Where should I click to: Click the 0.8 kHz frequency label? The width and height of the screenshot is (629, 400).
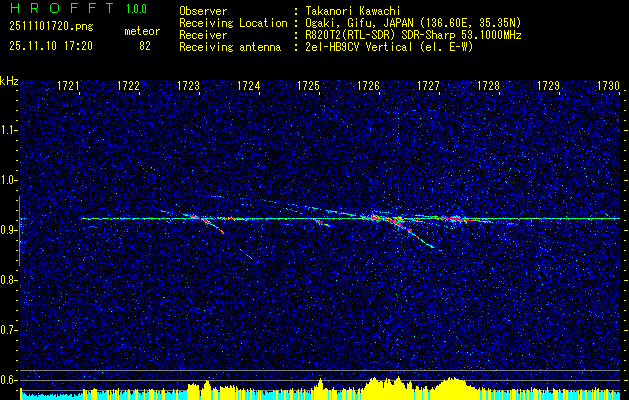coord(7,280)
